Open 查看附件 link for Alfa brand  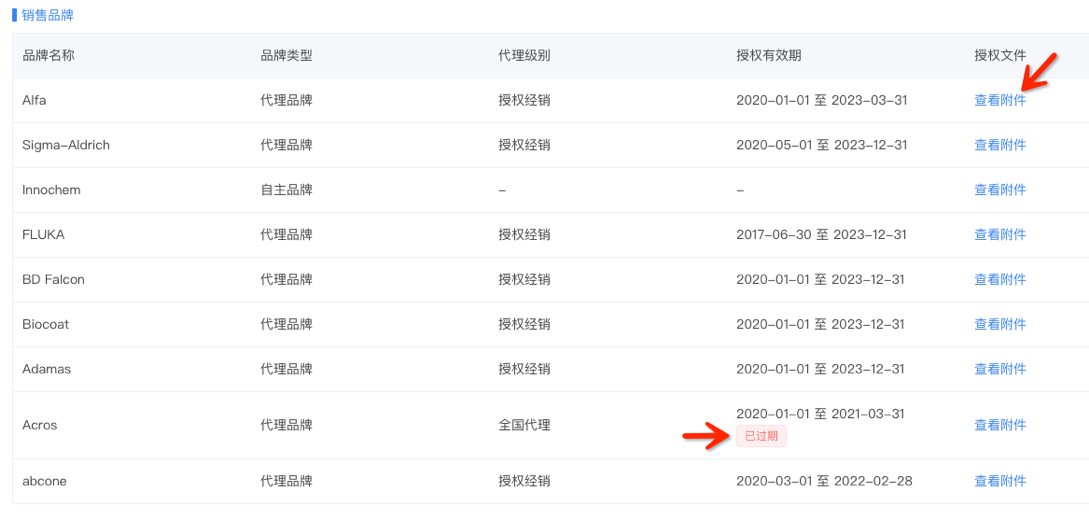click(x=1000, y=100)
